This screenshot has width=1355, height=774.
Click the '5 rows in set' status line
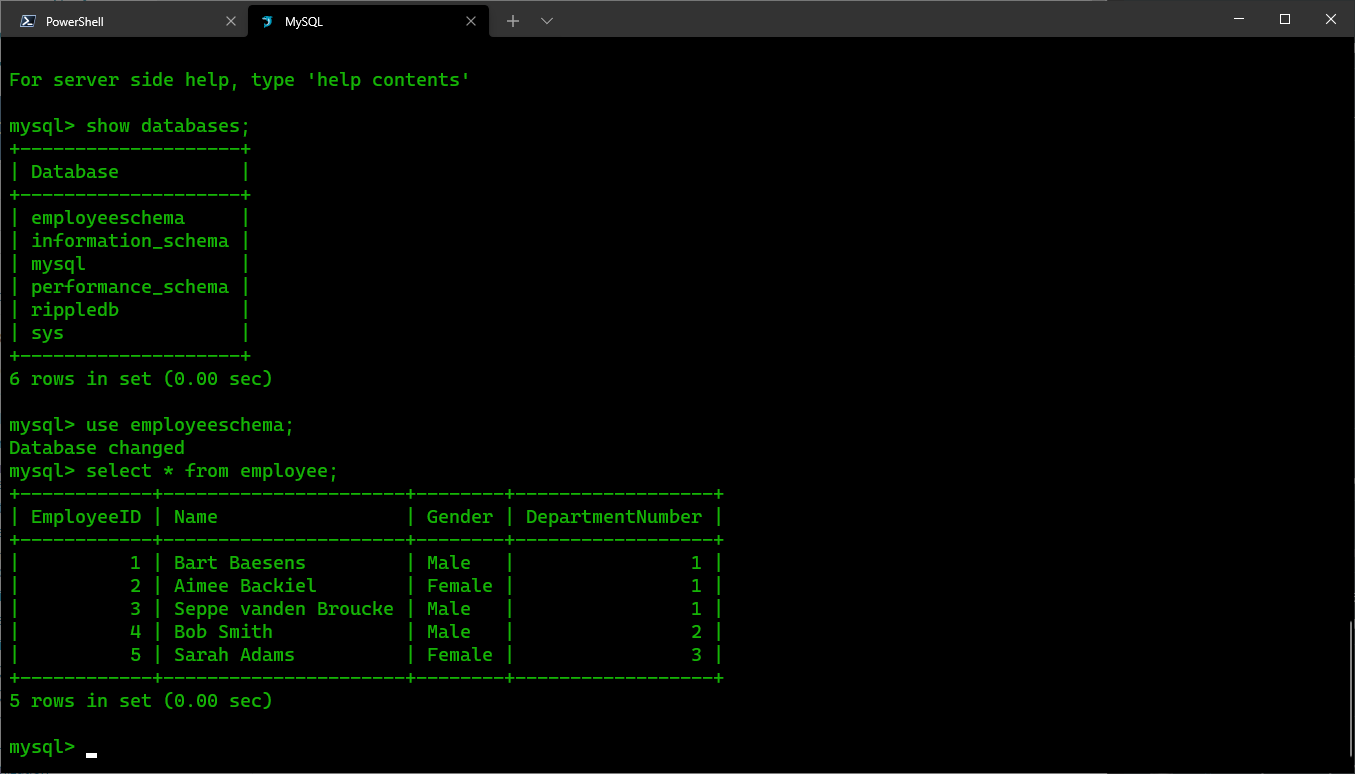(139, 700)
